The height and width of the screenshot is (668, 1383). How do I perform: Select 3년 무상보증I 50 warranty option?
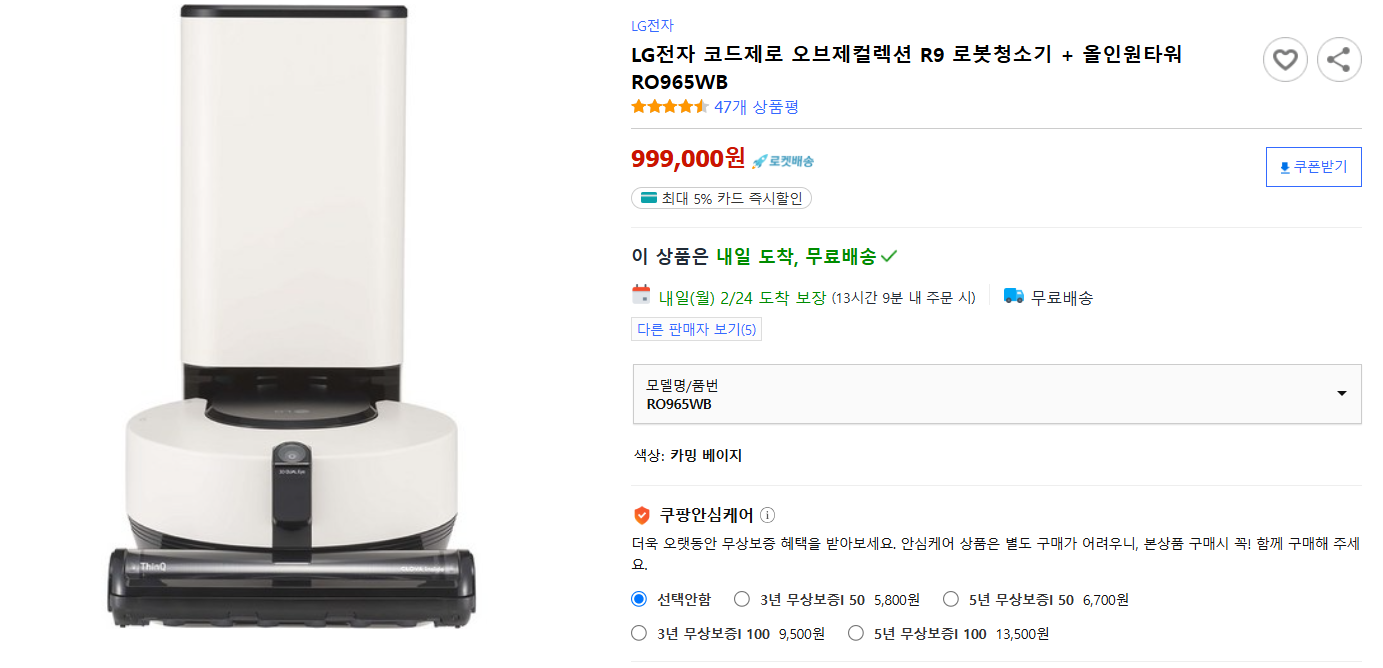pyautogui.click(x=741, y=598)
